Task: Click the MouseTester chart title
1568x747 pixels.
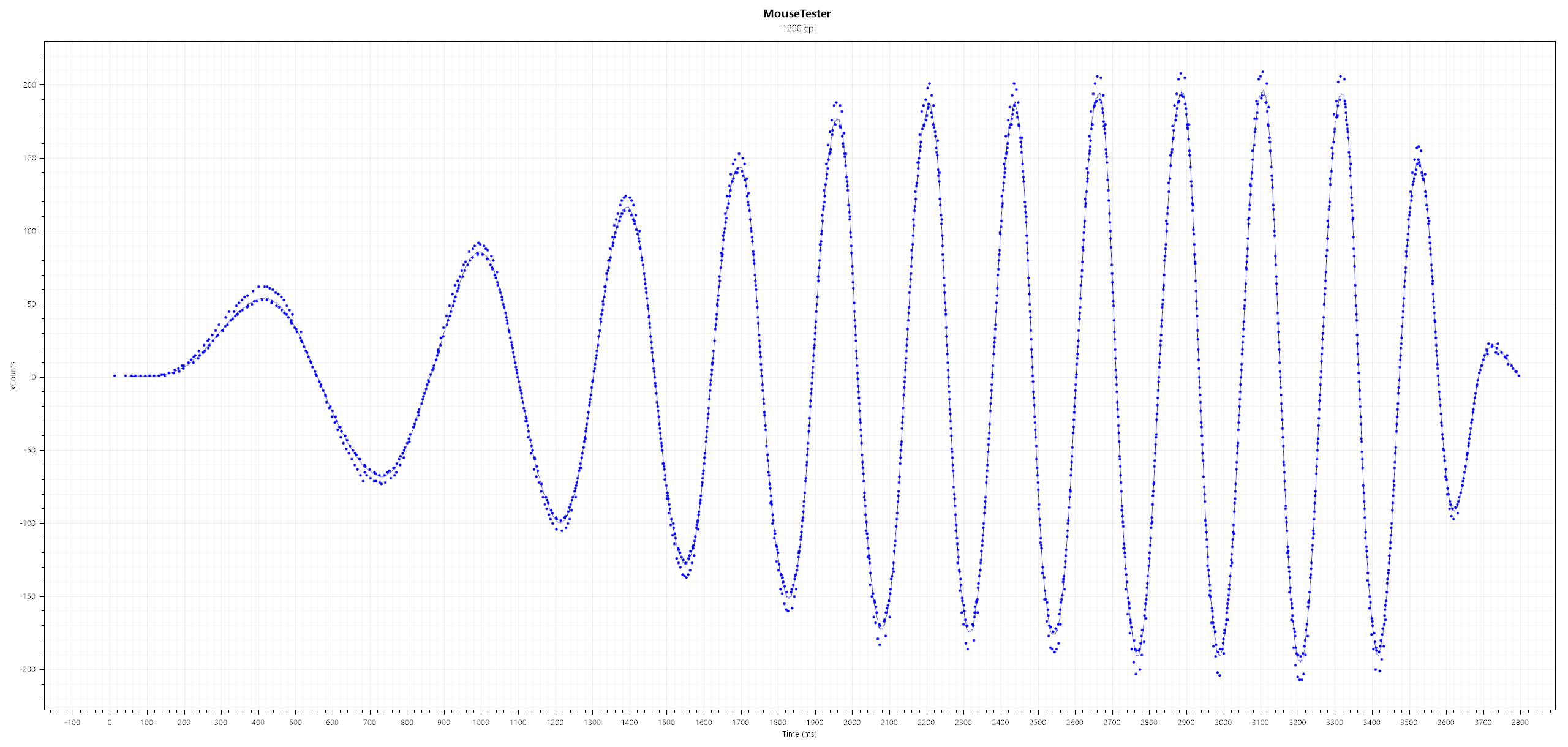Action: click(797, 13)
